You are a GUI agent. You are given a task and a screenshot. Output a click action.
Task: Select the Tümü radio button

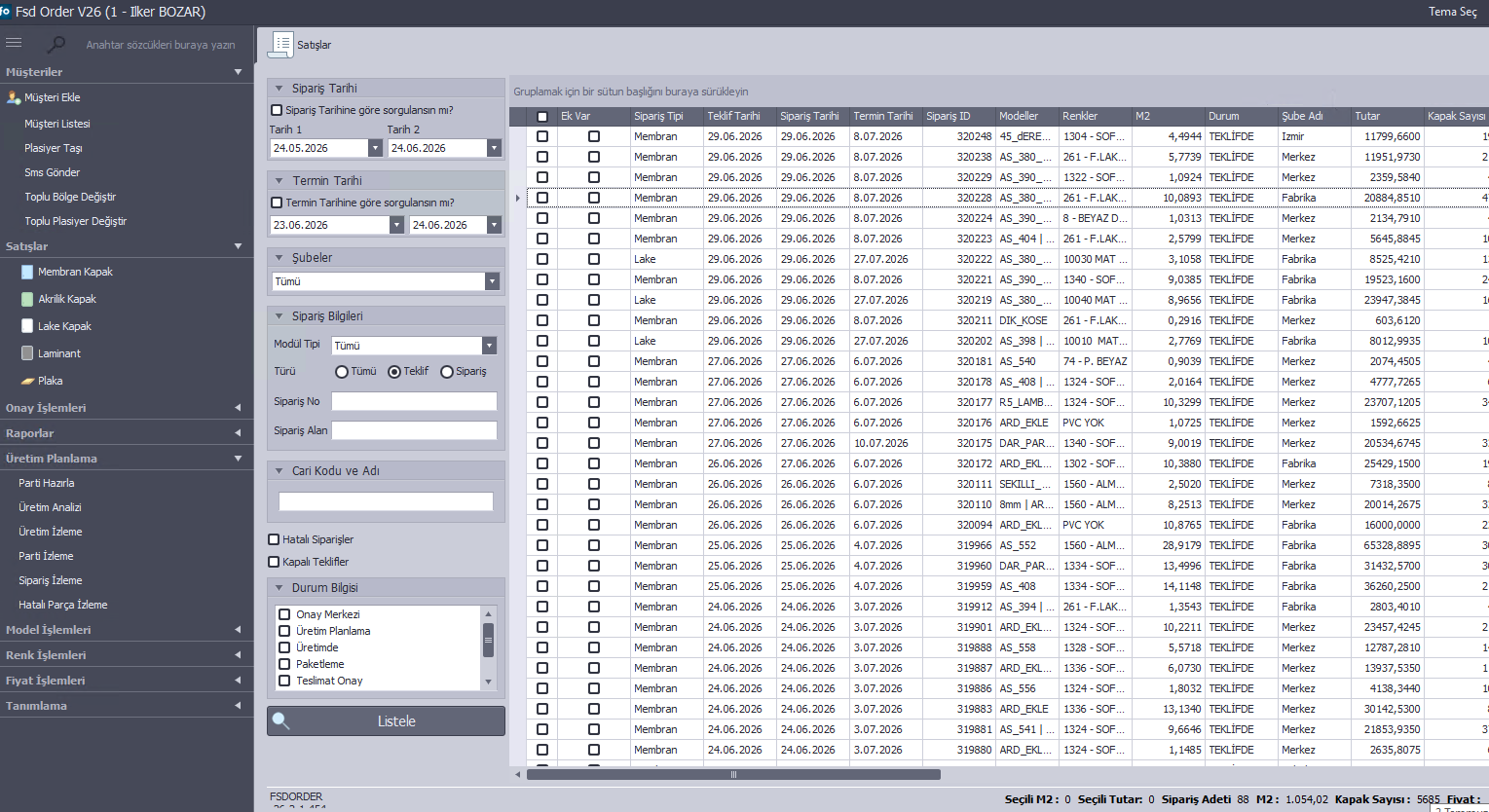tap(342, 372)
